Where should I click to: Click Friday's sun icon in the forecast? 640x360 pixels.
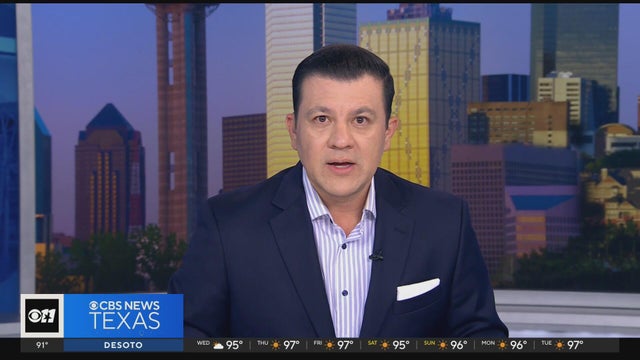pyautogui.click(x=329, y=345)
